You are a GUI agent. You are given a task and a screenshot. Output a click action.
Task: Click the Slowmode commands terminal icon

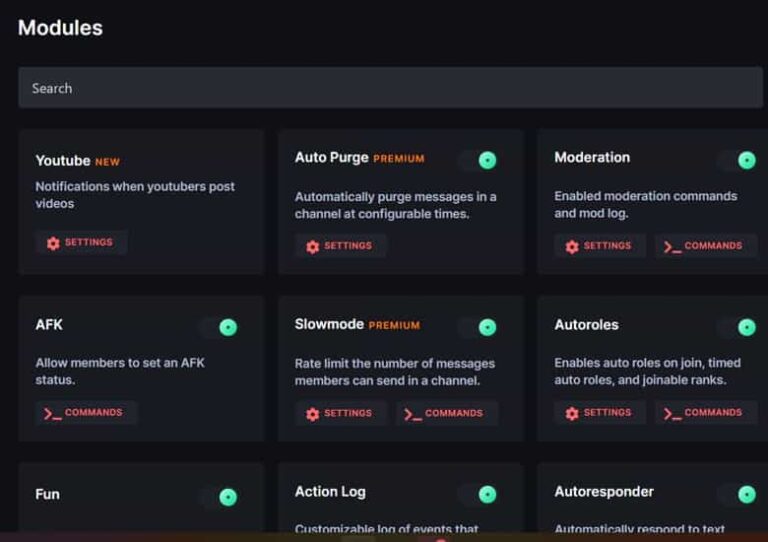413,413
